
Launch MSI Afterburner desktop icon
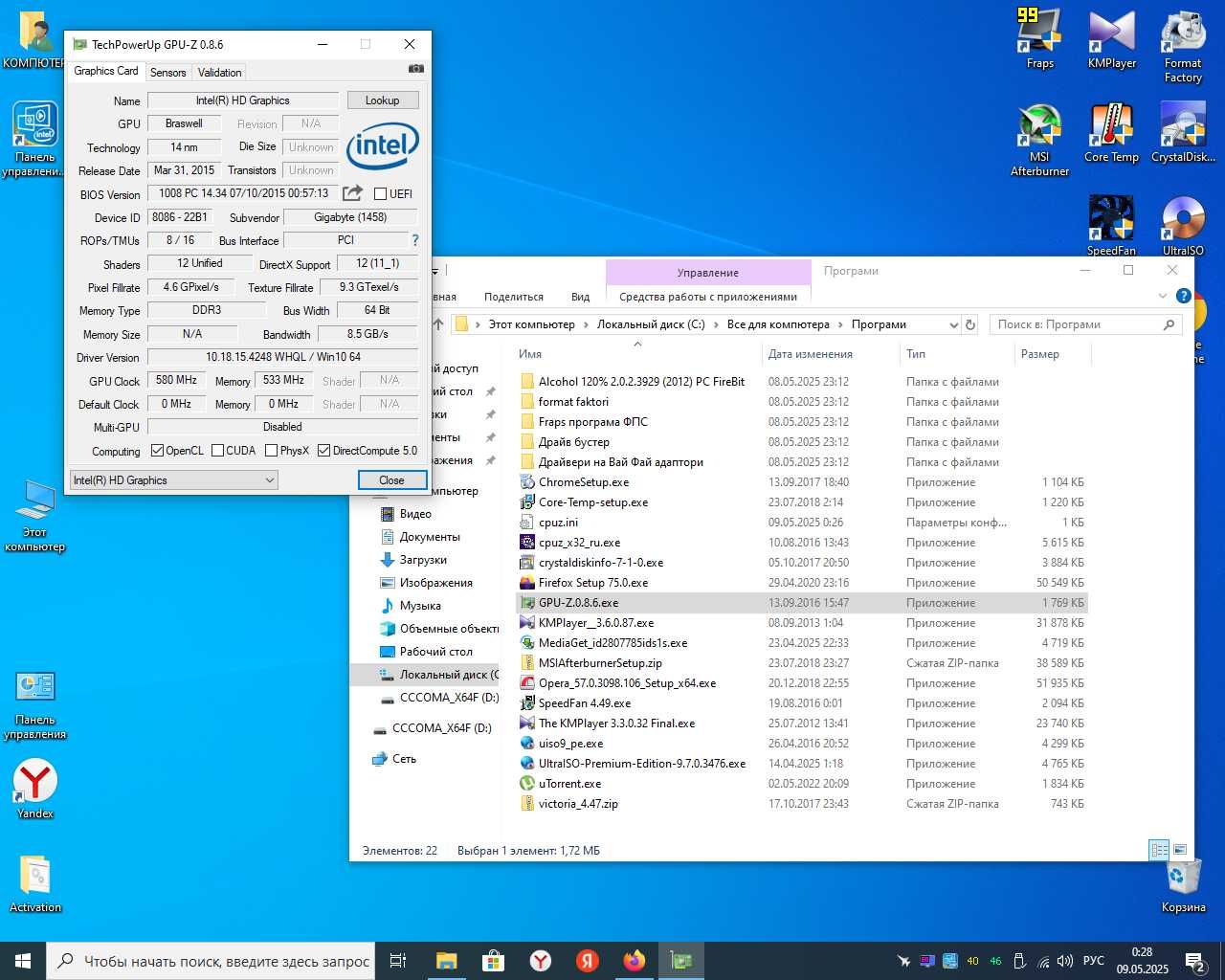click(1039, 140)
